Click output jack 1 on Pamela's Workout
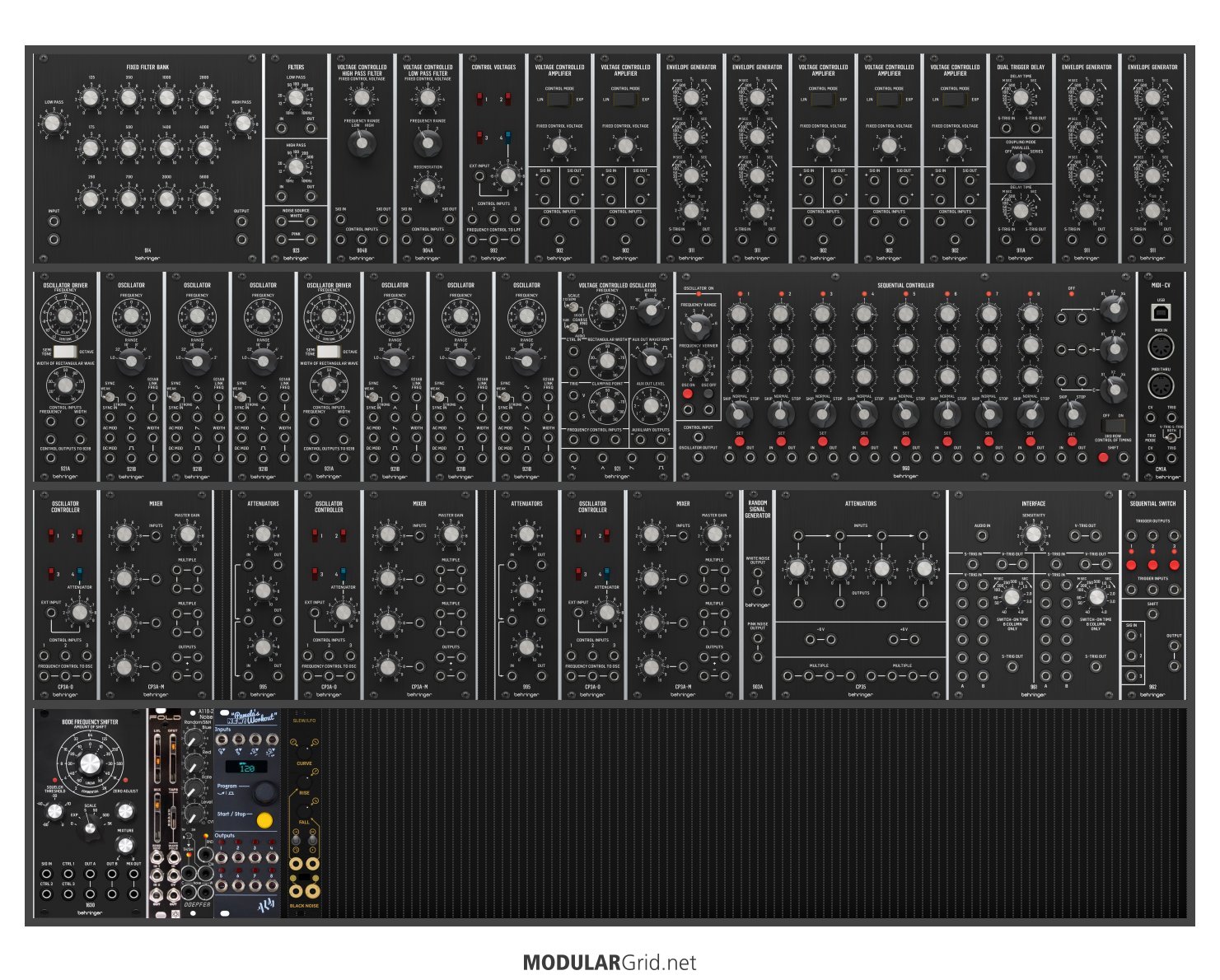Screen dimensions: 1220x980 222,858
